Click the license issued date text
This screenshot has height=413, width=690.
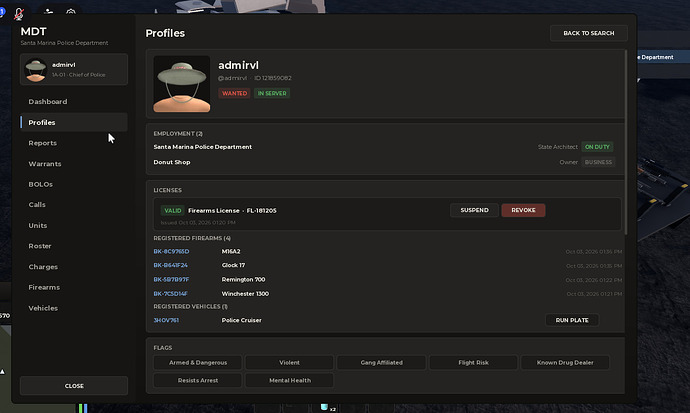pos(198,223)
